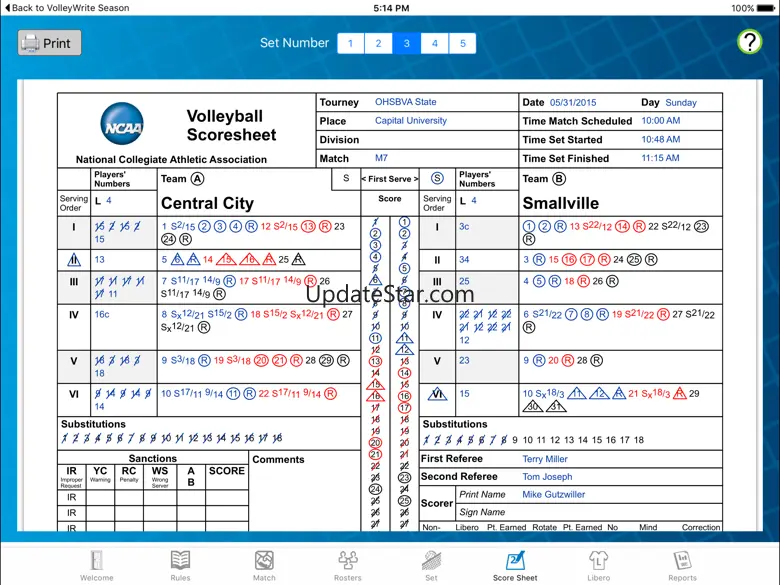This screenshot has height=585, width=780.
Task: Click the Team A circled letter
Action: point(197,179)
